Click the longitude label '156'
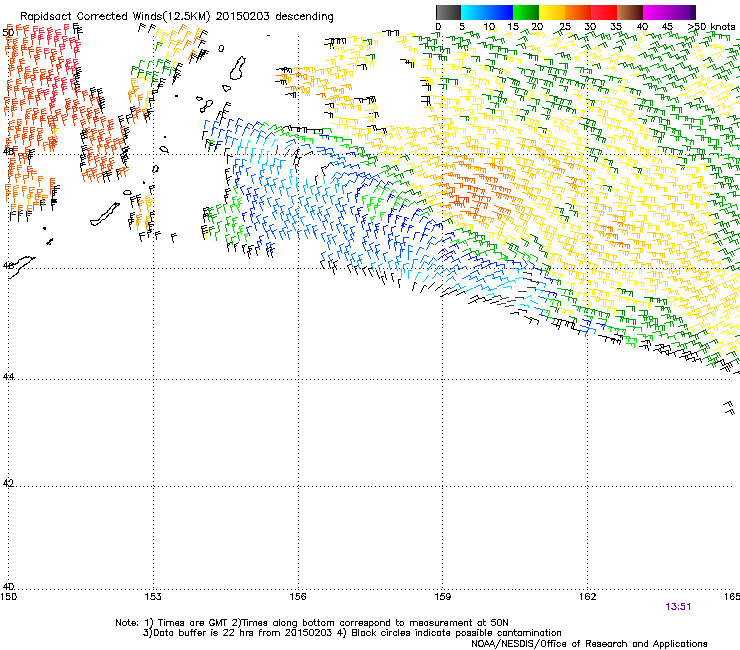Screen dimensions: 740x650 tap(298, 597)
